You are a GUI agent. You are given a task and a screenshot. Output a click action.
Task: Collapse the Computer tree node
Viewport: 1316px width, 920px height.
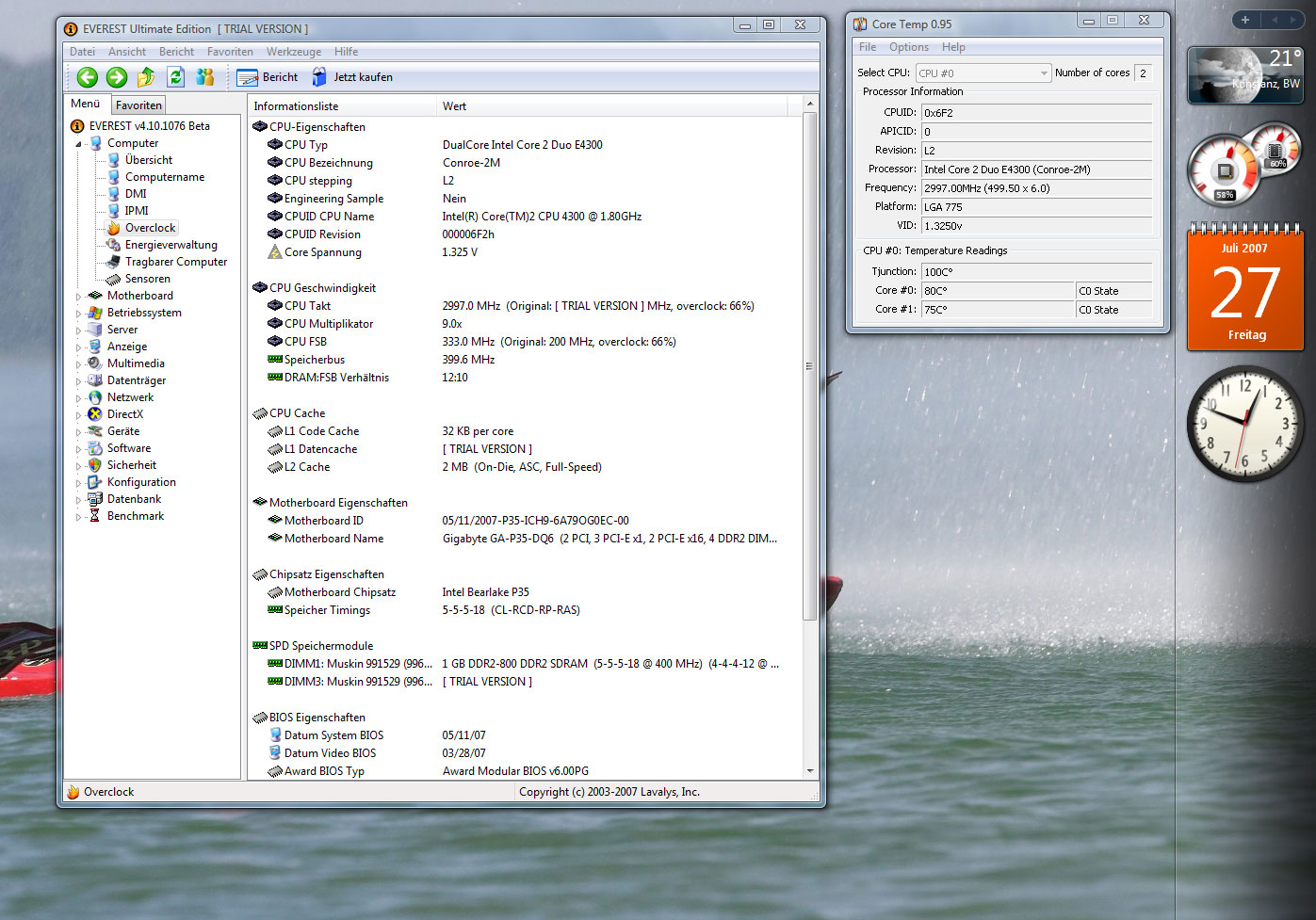(79, 144)
